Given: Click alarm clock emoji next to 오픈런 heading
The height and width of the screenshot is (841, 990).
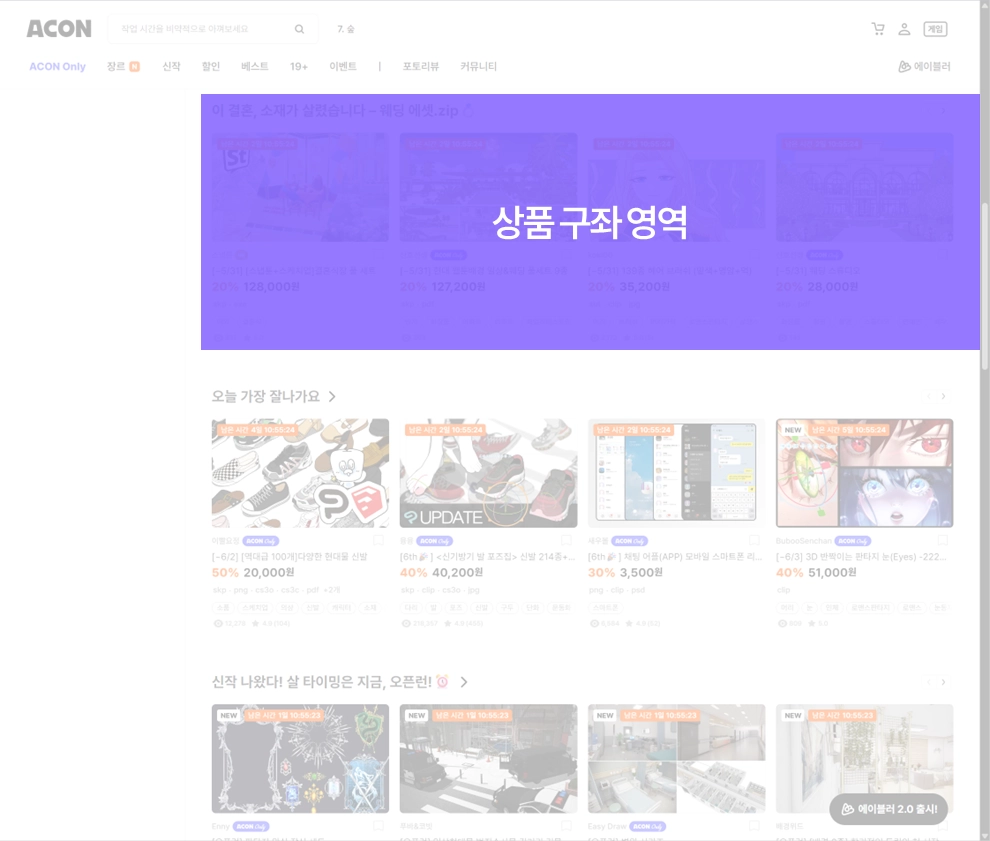Looking at the screenshot, I should tap(442, 681).
